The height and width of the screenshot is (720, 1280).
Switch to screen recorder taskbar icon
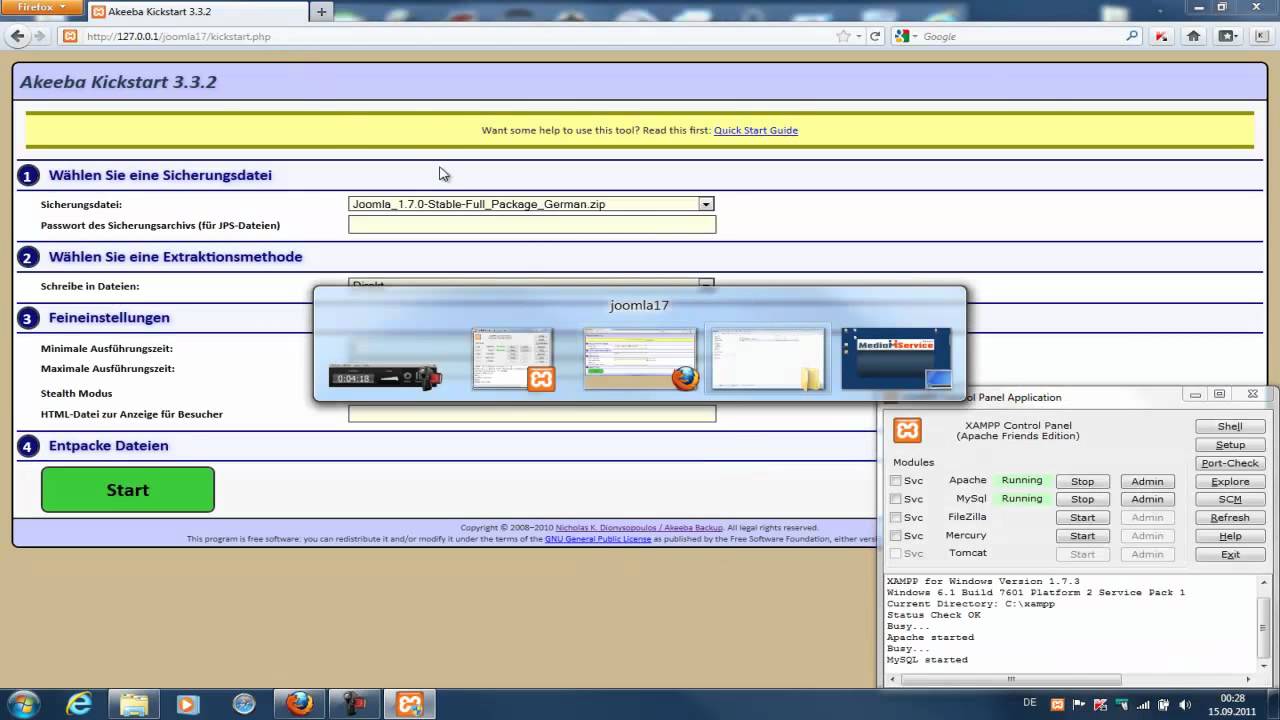pos(354,704)
